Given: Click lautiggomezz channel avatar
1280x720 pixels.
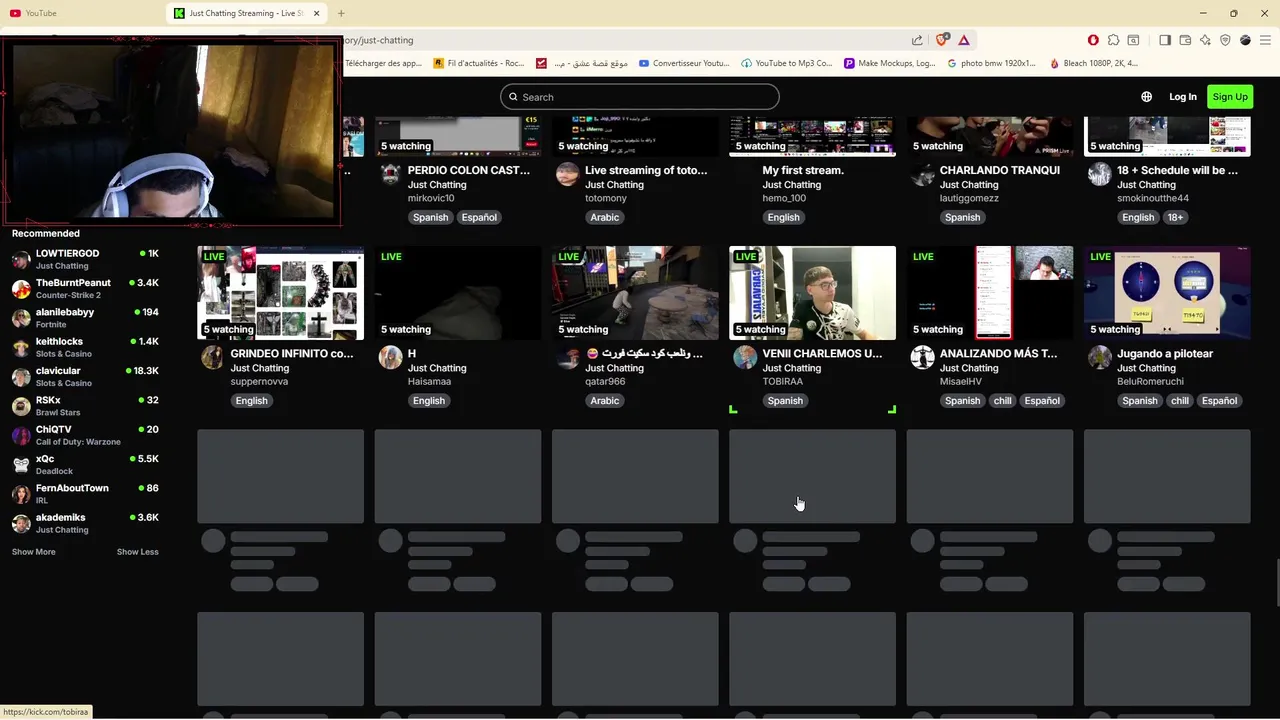Looking at the screenshot, I should (x=922, y=174).
